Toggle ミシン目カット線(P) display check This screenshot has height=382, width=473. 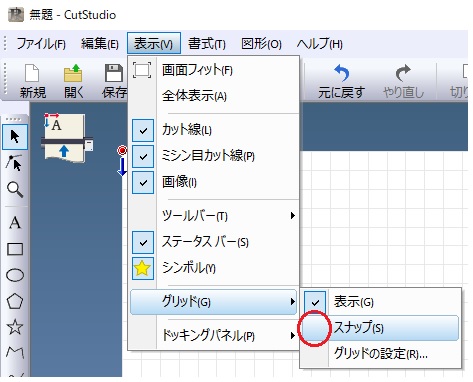click(143, 156)
